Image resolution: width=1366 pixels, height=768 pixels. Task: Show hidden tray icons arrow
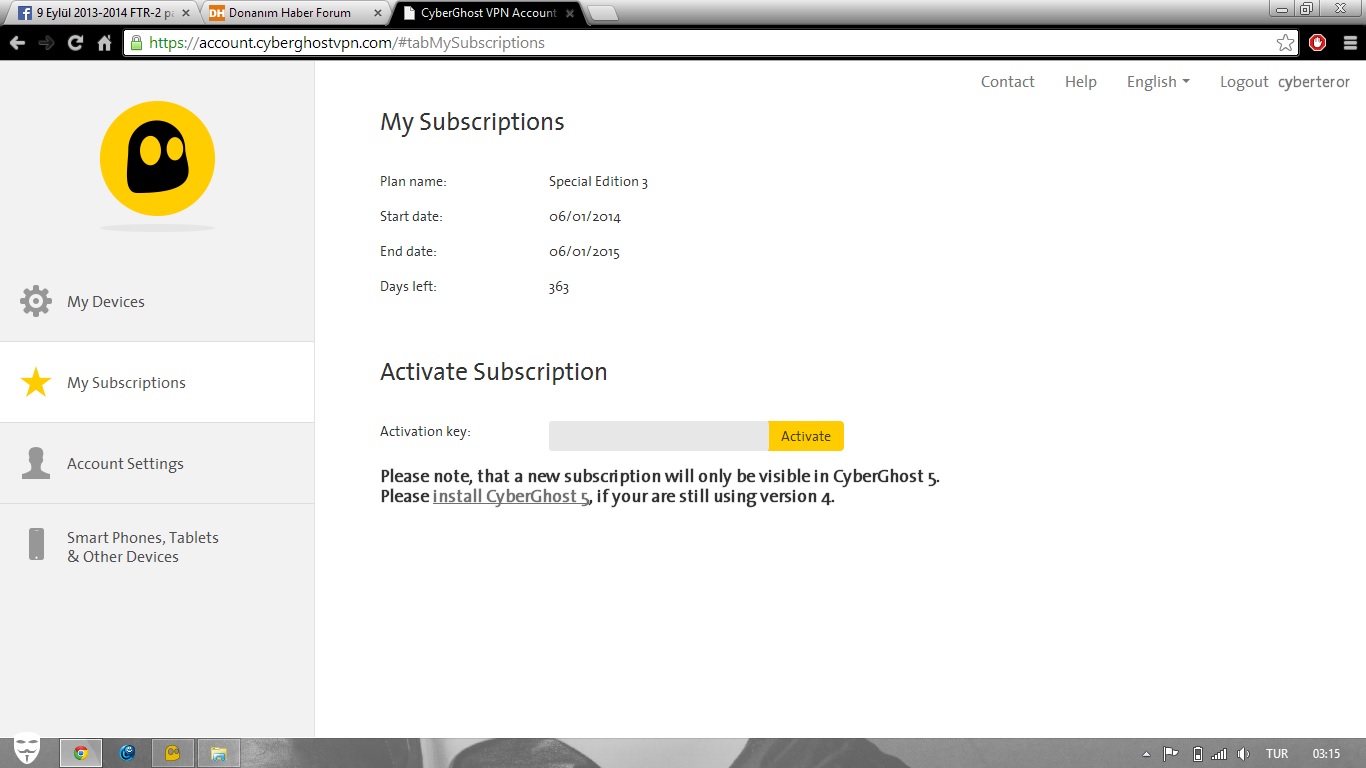1146,754
